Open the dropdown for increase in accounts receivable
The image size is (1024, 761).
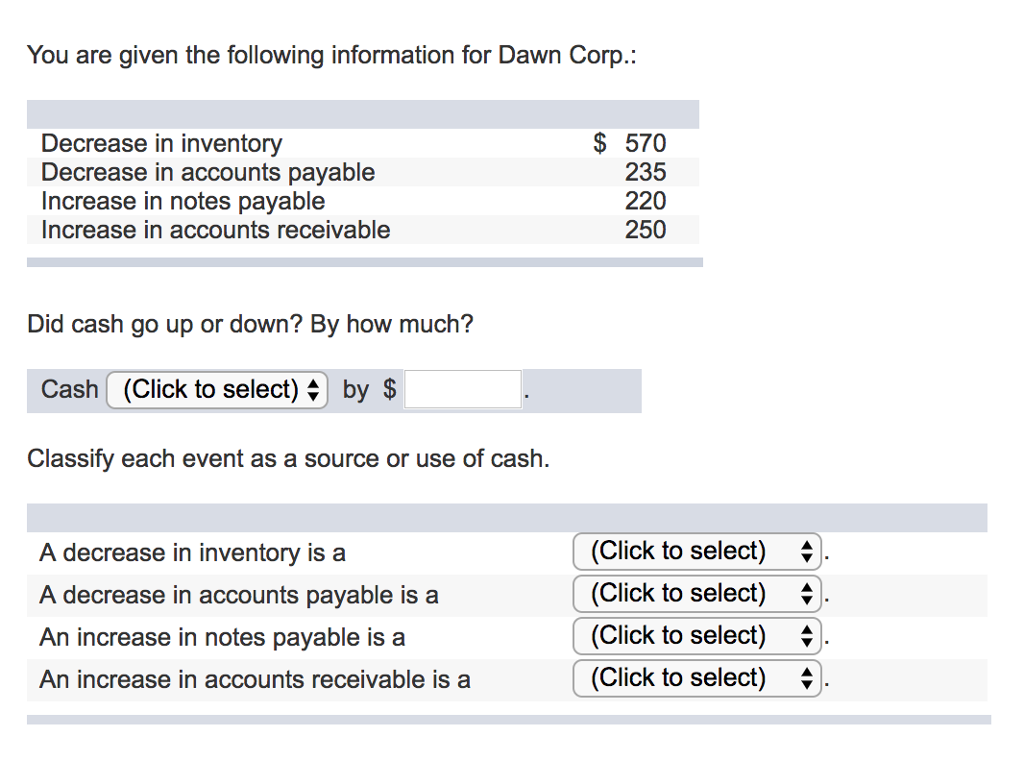[x=696, y=679]
